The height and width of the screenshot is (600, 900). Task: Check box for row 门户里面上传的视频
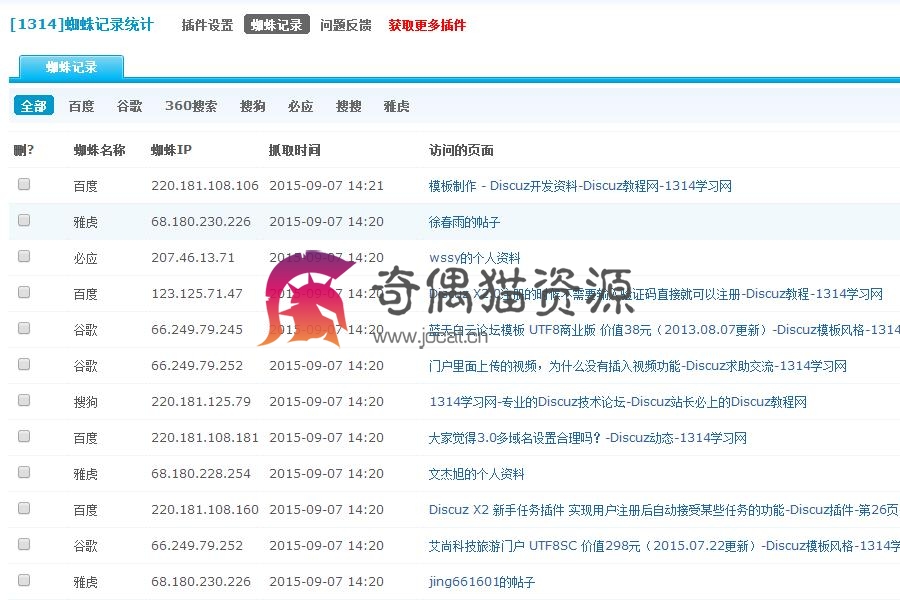pyautogui.click(x=24, y=364)
